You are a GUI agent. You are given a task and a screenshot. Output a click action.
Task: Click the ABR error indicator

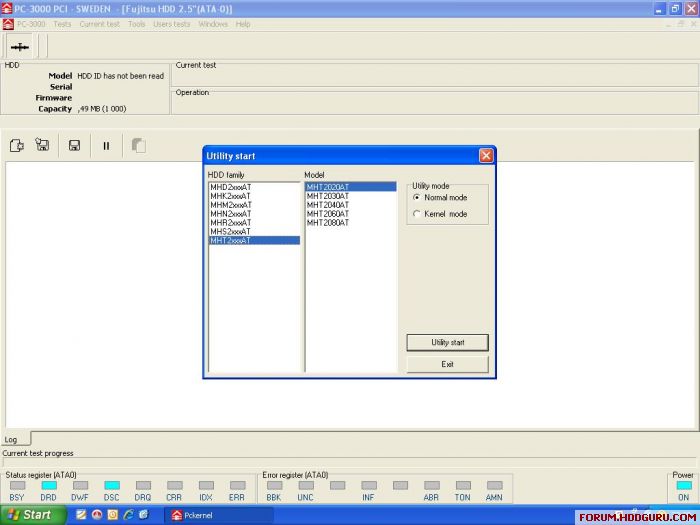coord(432,485)
